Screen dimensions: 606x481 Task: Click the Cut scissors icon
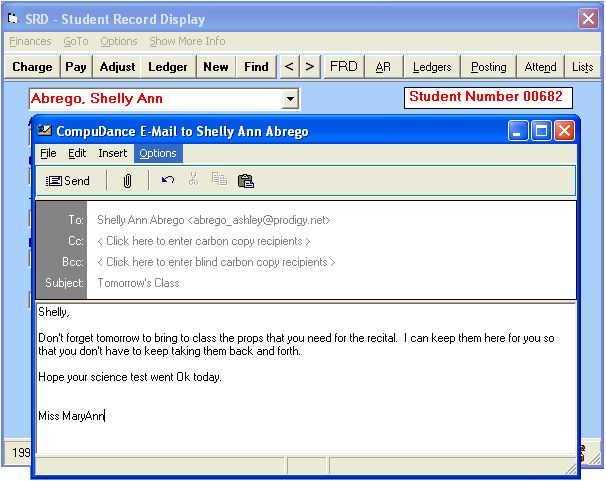tap(193, 180)
